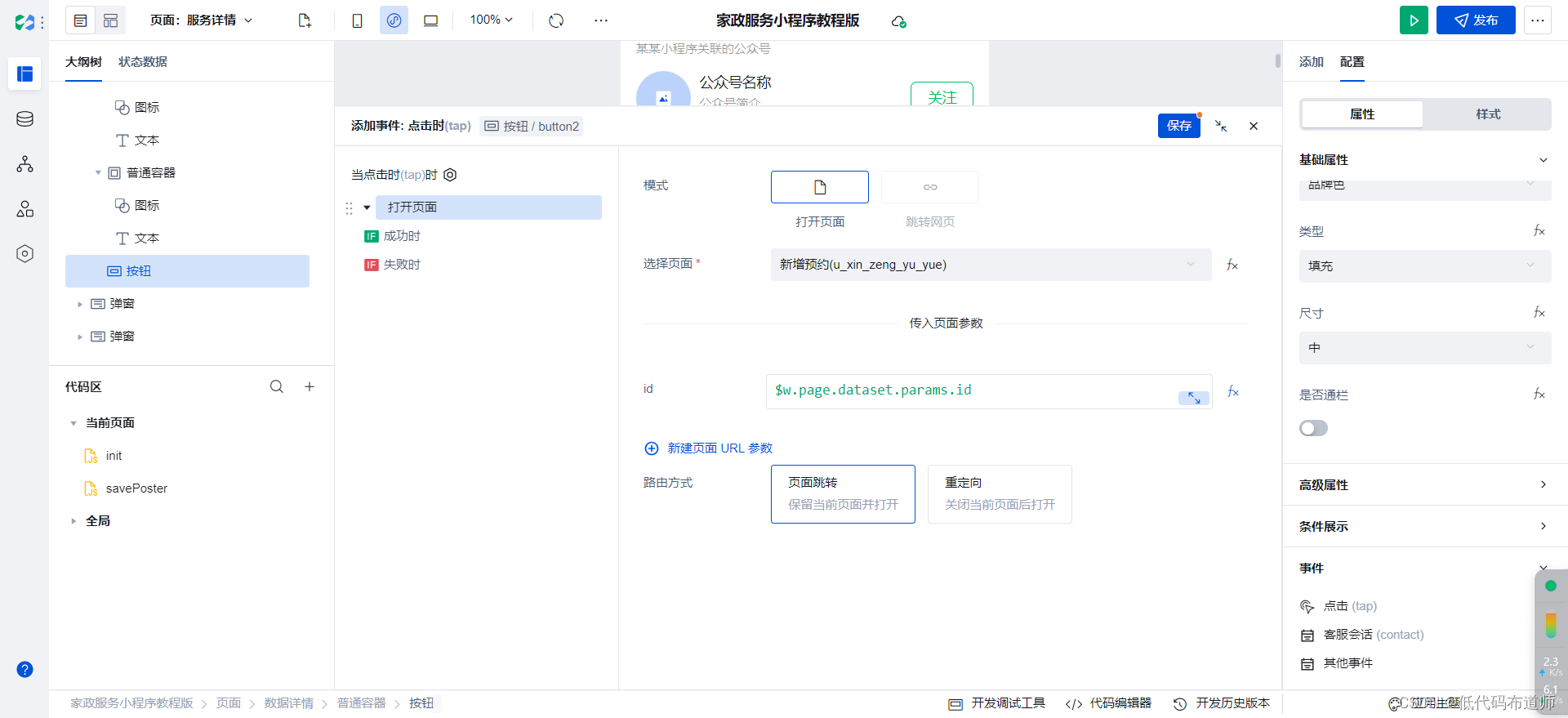Image resolution: width=1568 pixels, height=718 pixels.
Task: Expand the 全局 code group
Action: (73, 521)
